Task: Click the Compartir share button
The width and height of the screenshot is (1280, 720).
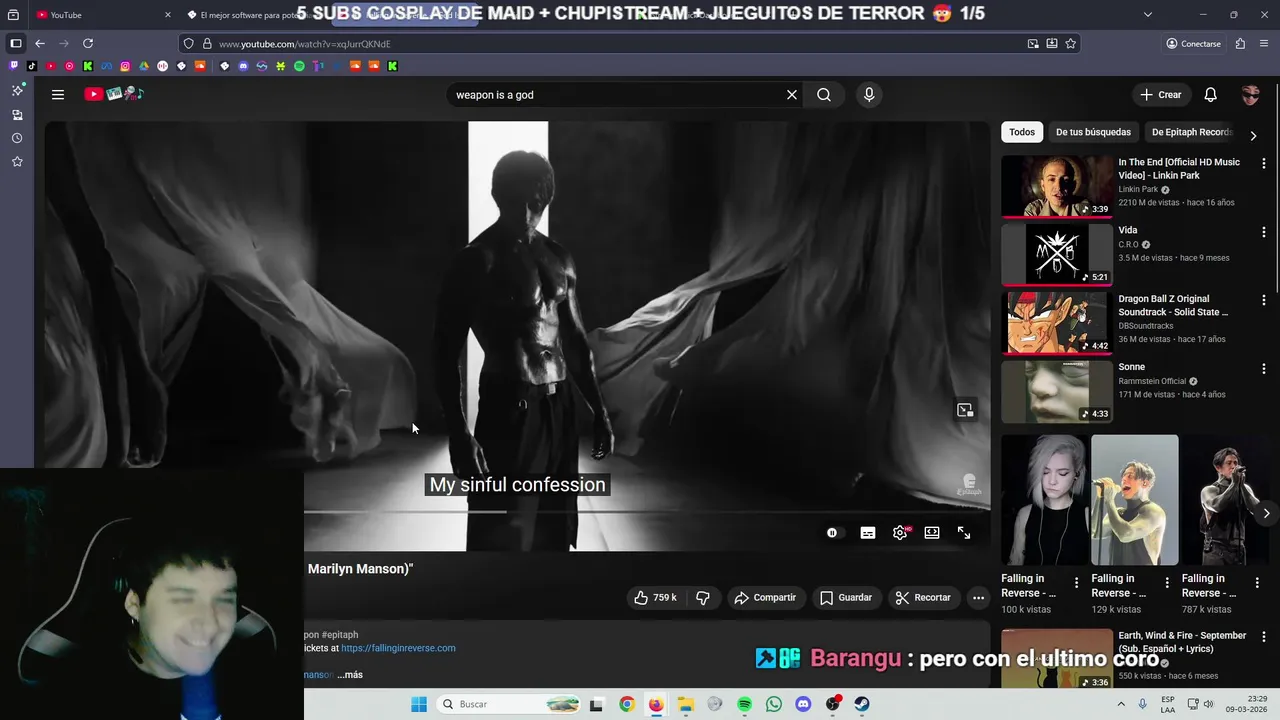Action: point(765,598)
